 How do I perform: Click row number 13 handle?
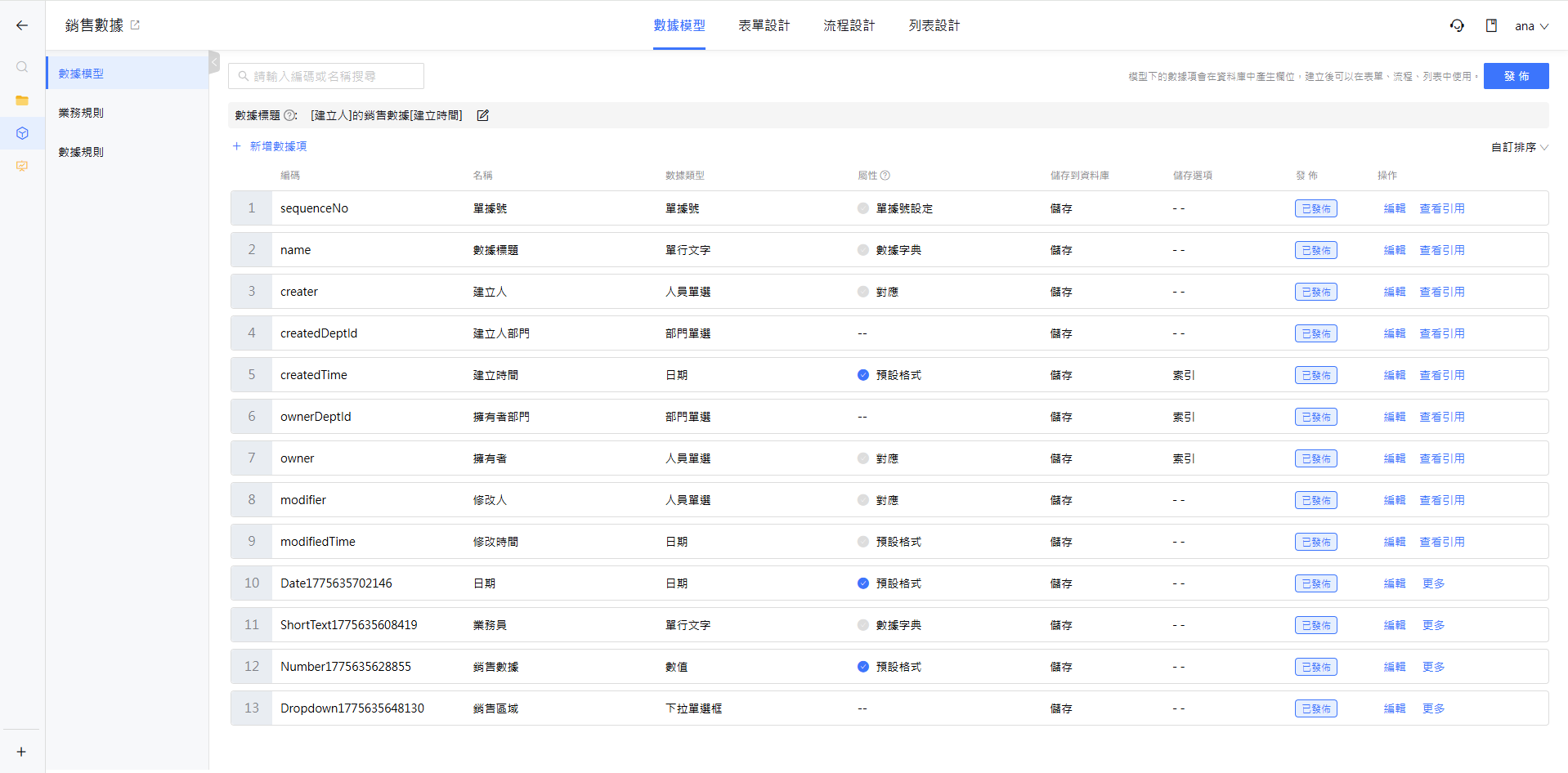tap(252, 708)
